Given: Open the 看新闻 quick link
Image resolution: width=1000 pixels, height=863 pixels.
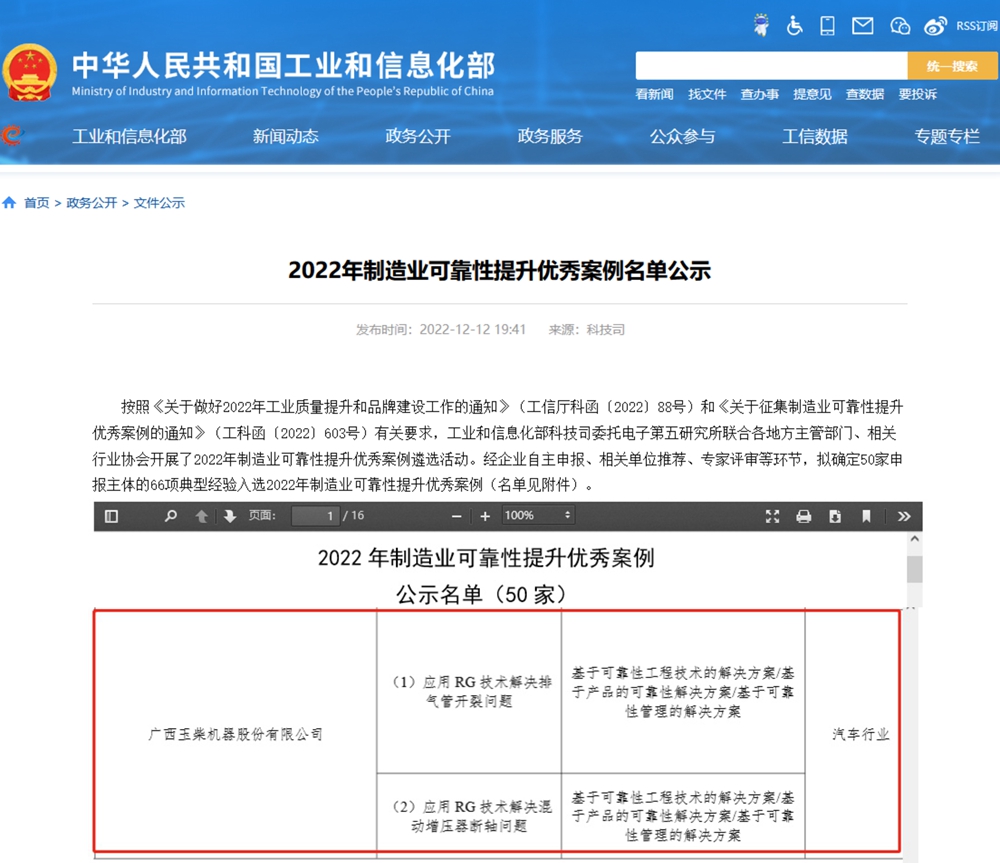Looking at the screenshot, I should point(654,94).
